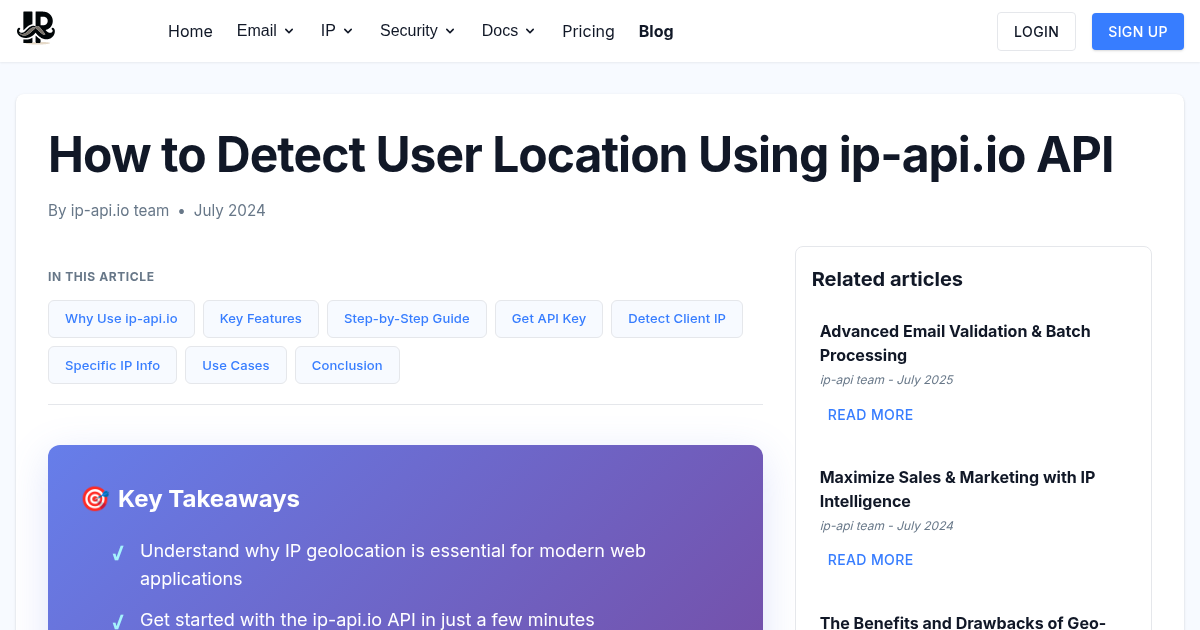Click takeaway 'Get started with the ip-api.io API'

tap(367, 620)
